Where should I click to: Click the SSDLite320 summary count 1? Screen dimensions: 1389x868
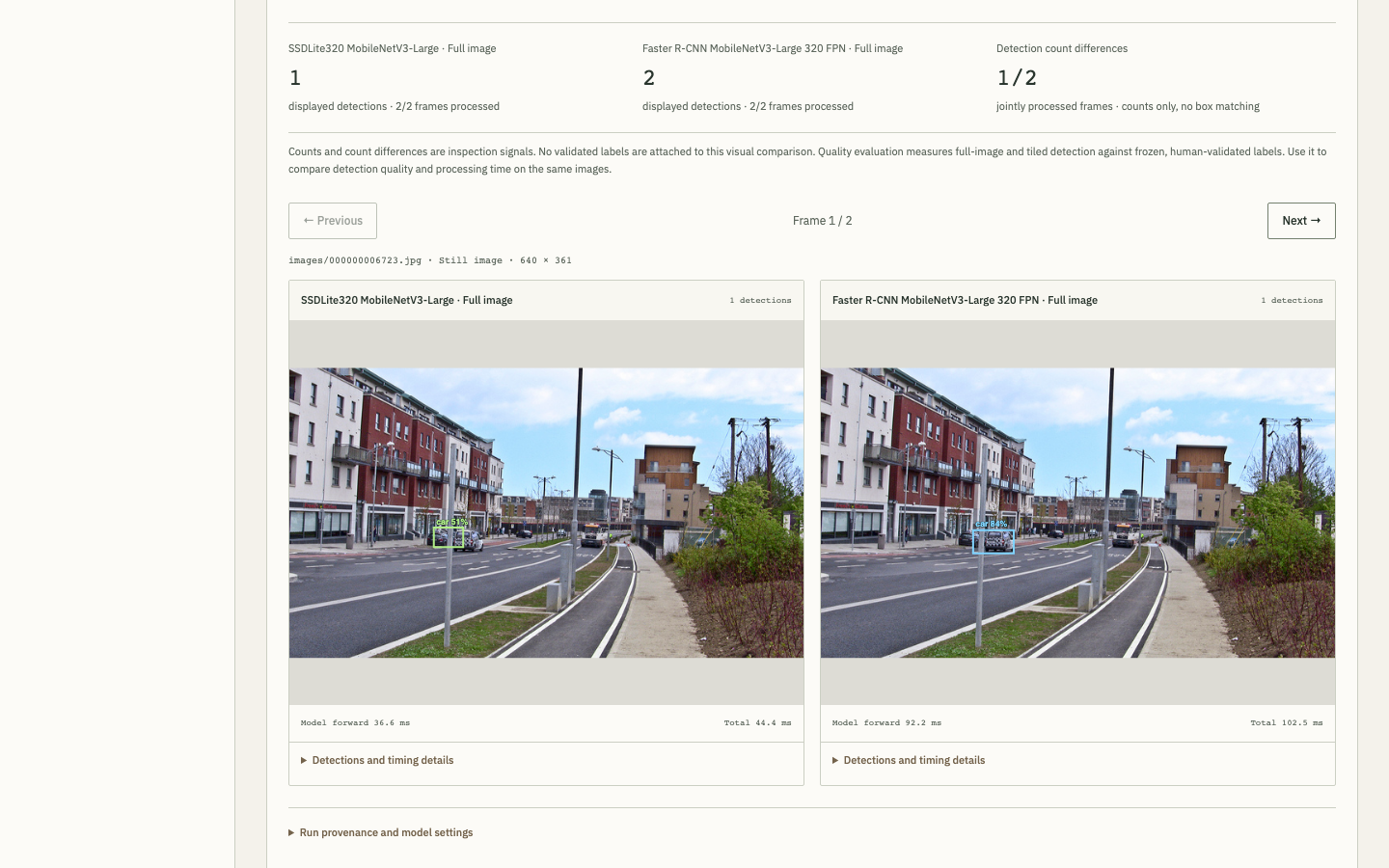(x=295, y=77)
